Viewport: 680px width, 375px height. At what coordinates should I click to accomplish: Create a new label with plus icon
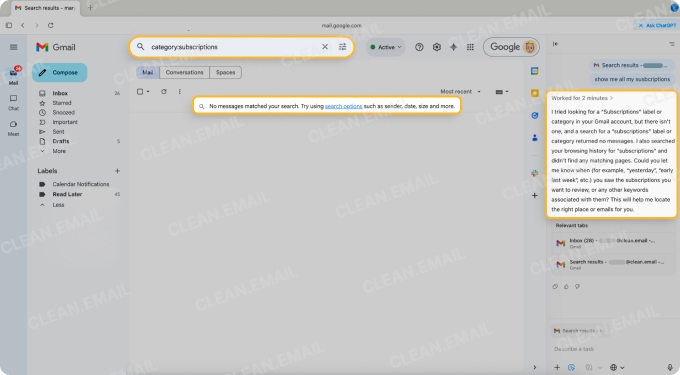[117, 171]
